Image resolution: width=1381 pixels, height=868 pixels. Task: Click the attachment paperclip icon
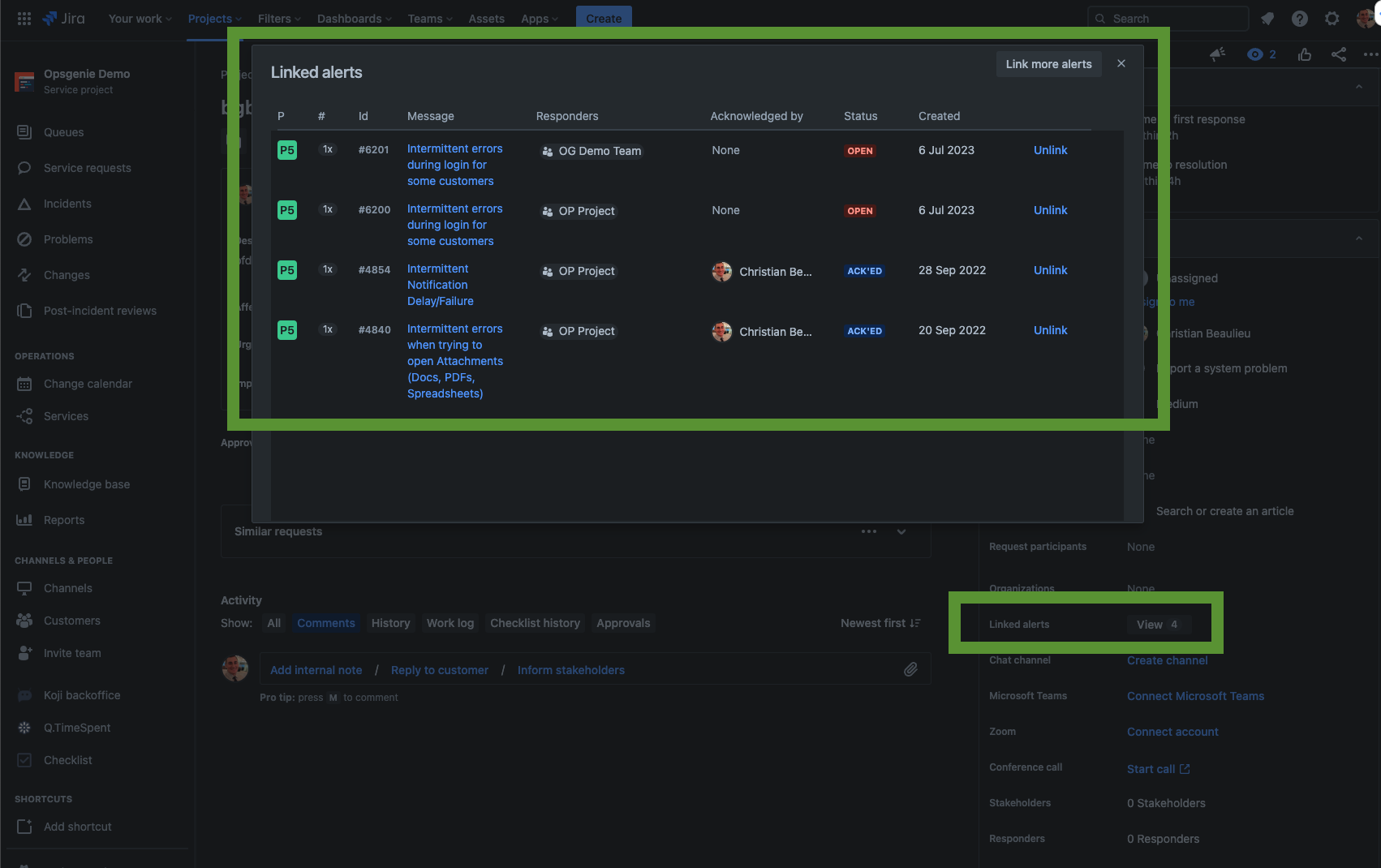point(911,669)
